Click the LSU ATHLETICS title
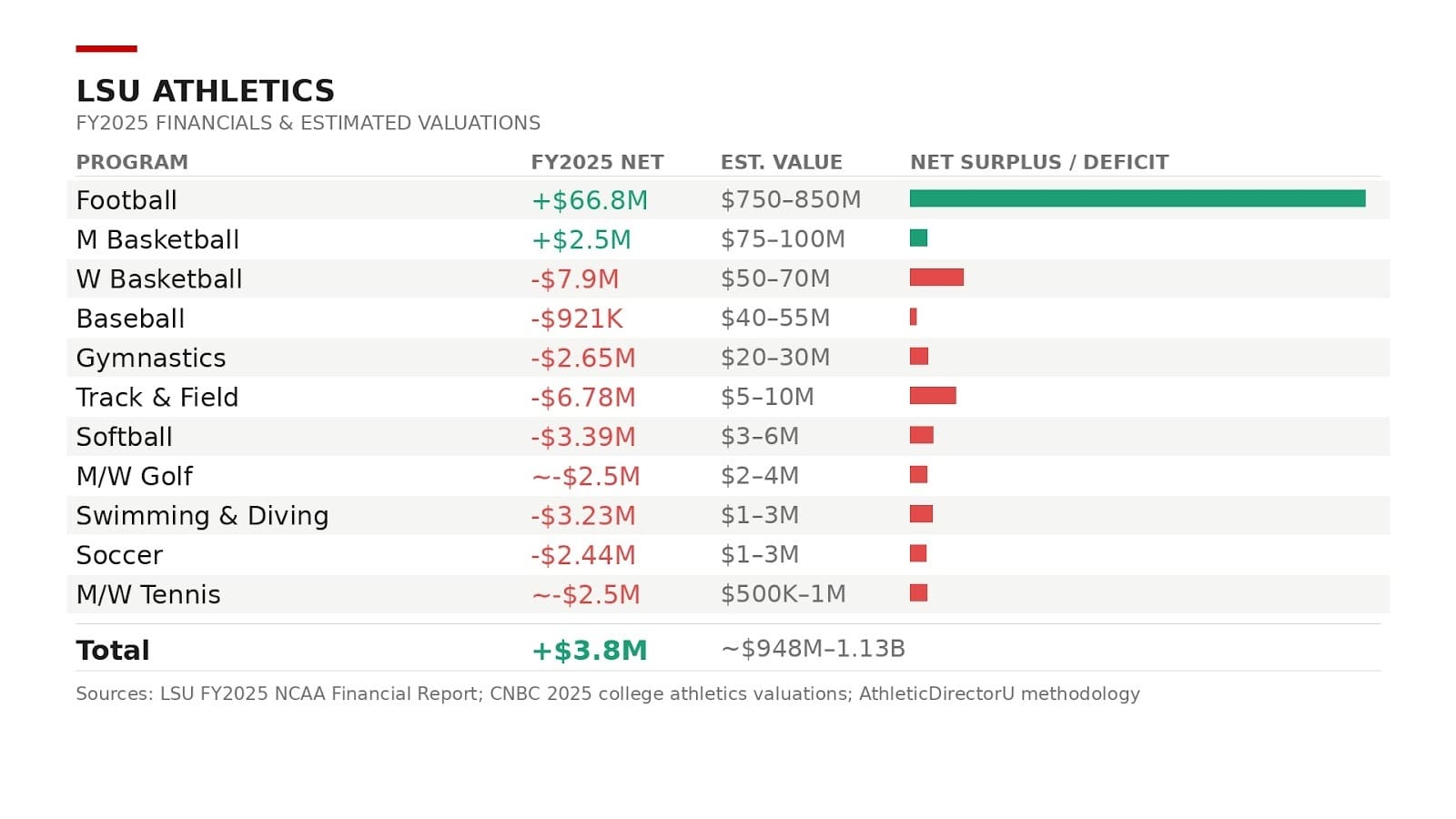Screen dimensions: 1456x819 click(206, 91)
